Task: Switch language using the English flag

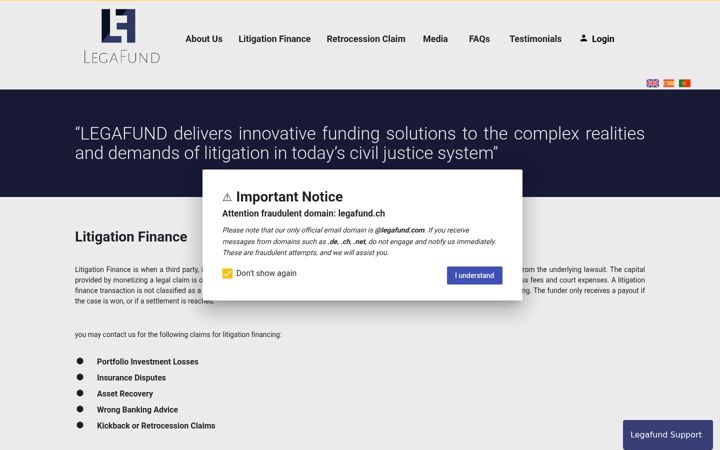Action: tap(652, 83)
